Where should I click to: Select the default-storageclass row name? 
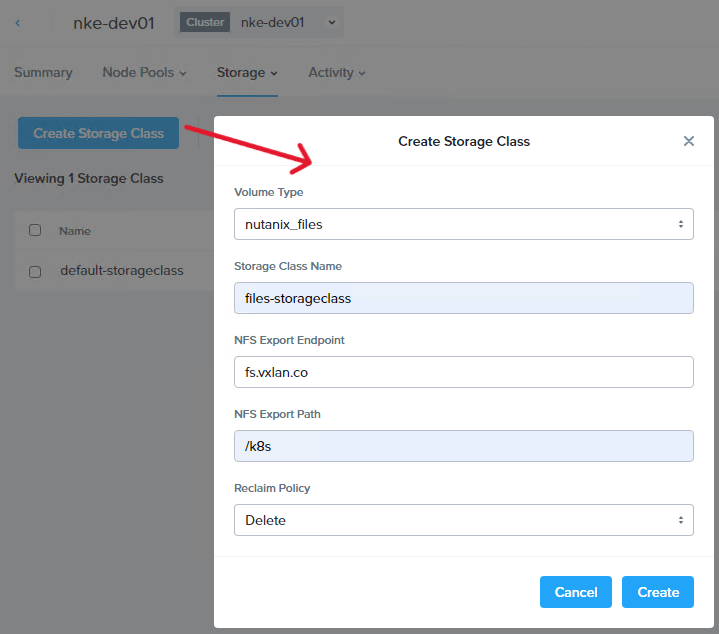click(x=121, y=271)
